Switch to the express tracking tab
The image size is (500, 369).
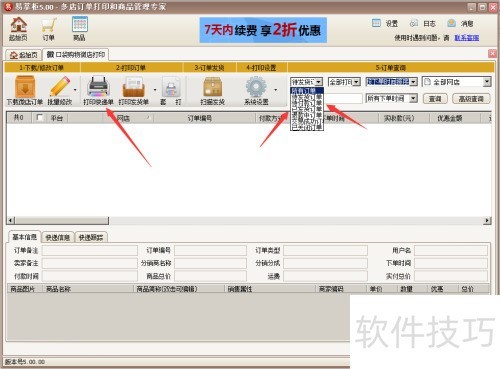tap(91, 237)
